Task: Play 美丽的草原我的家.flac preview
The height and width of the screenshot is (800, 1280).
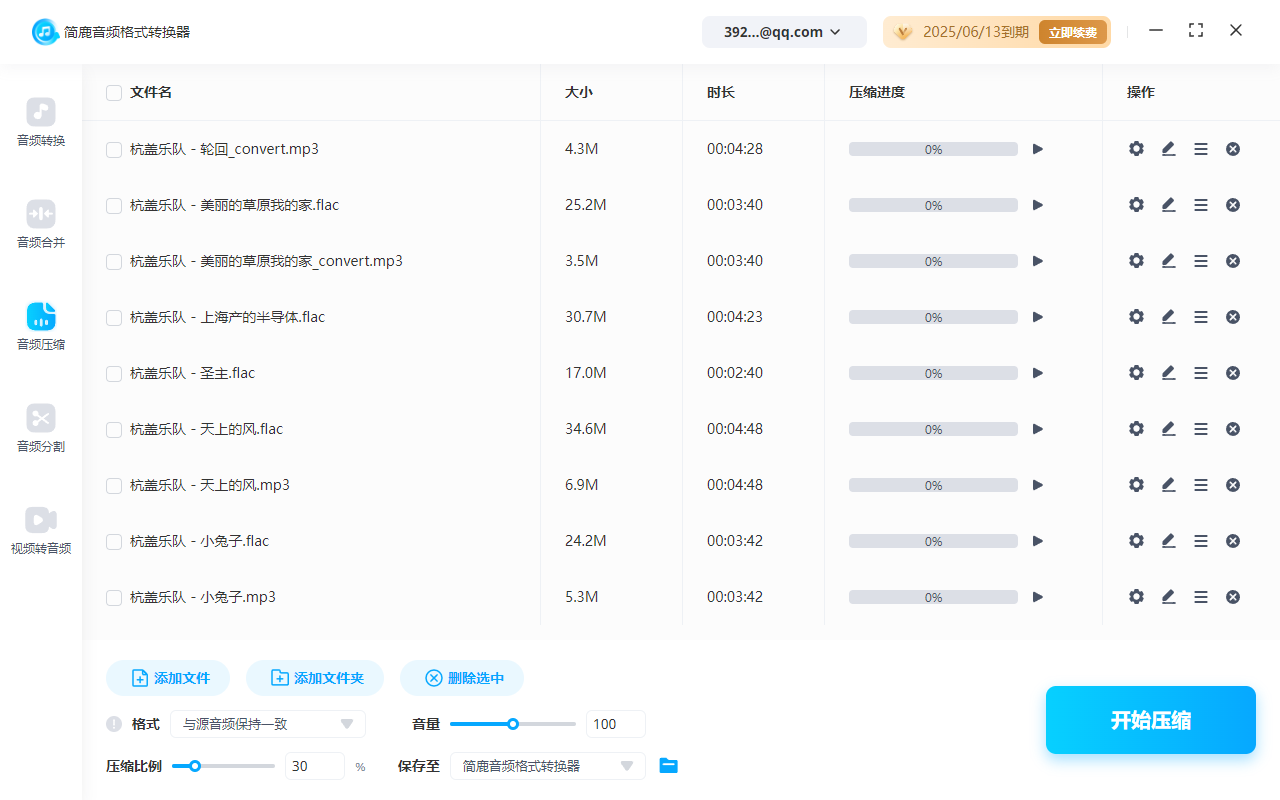Action: pyautogui.click(x=1038, y=205)
